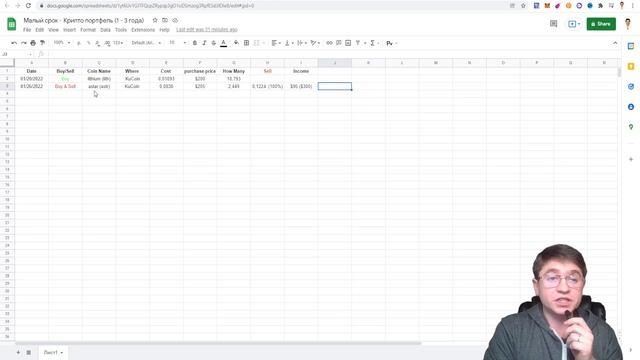
Task: Click the Redo icon in toolbar
Action: coord(24,43)
